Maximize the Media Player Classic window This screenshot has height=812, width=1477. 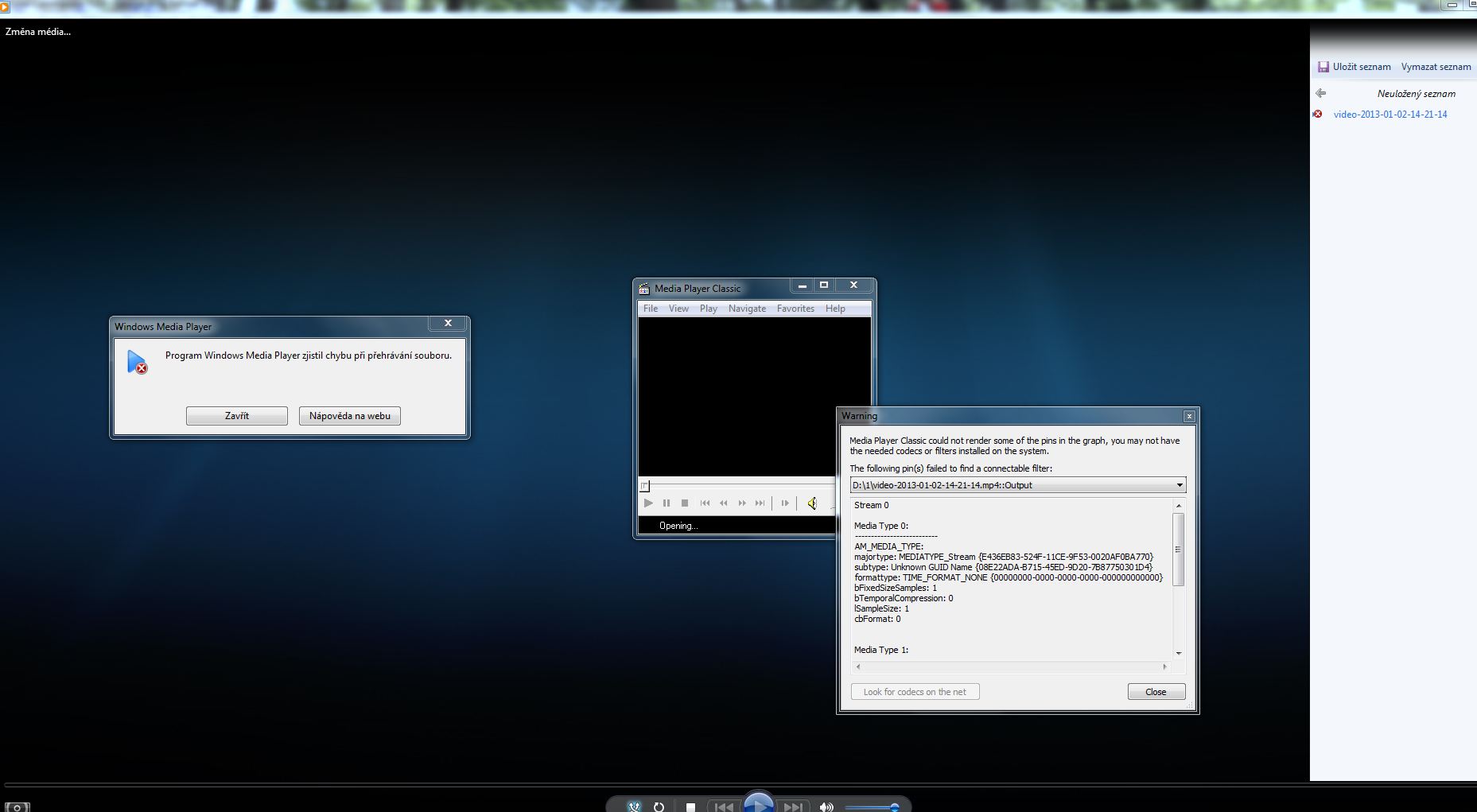pyautogui.click(x=824, y=286)
